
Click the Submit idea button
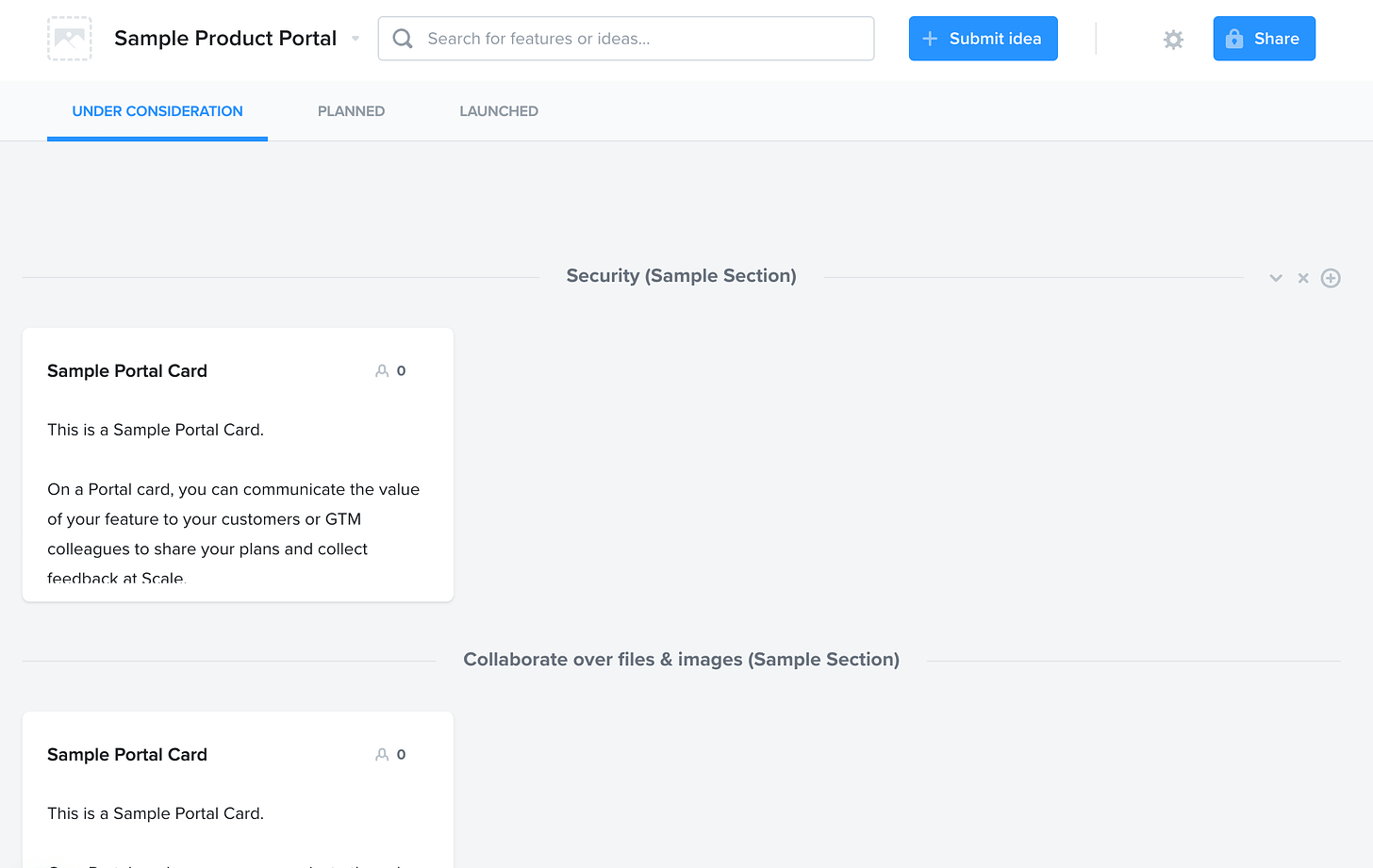point(983,39)
